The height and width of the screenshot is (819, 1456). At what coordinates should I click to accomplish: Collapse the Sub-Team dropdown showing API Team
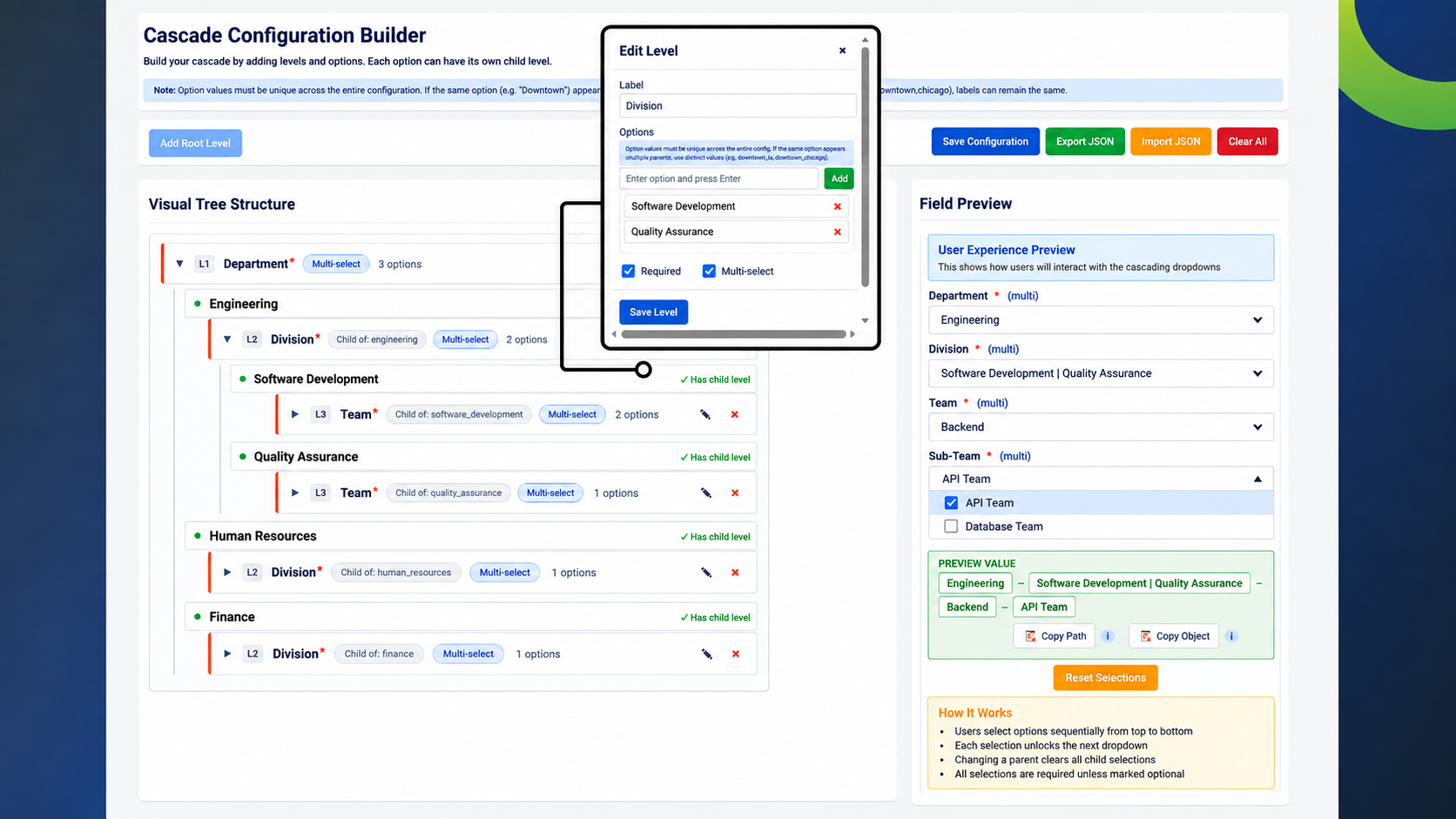(x=1101, y=479)
